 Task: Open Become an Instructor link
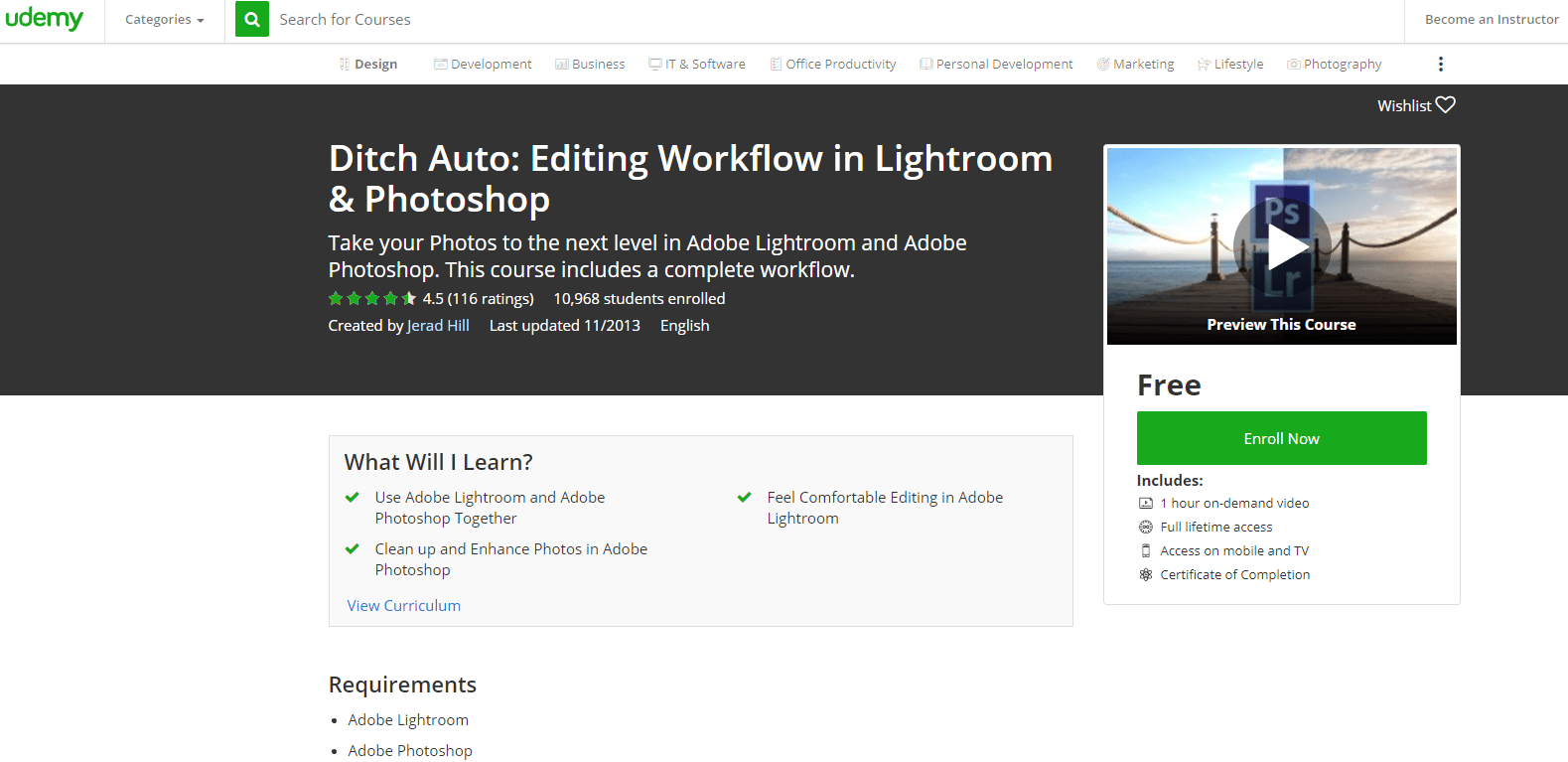click(x=1492, y=20)
